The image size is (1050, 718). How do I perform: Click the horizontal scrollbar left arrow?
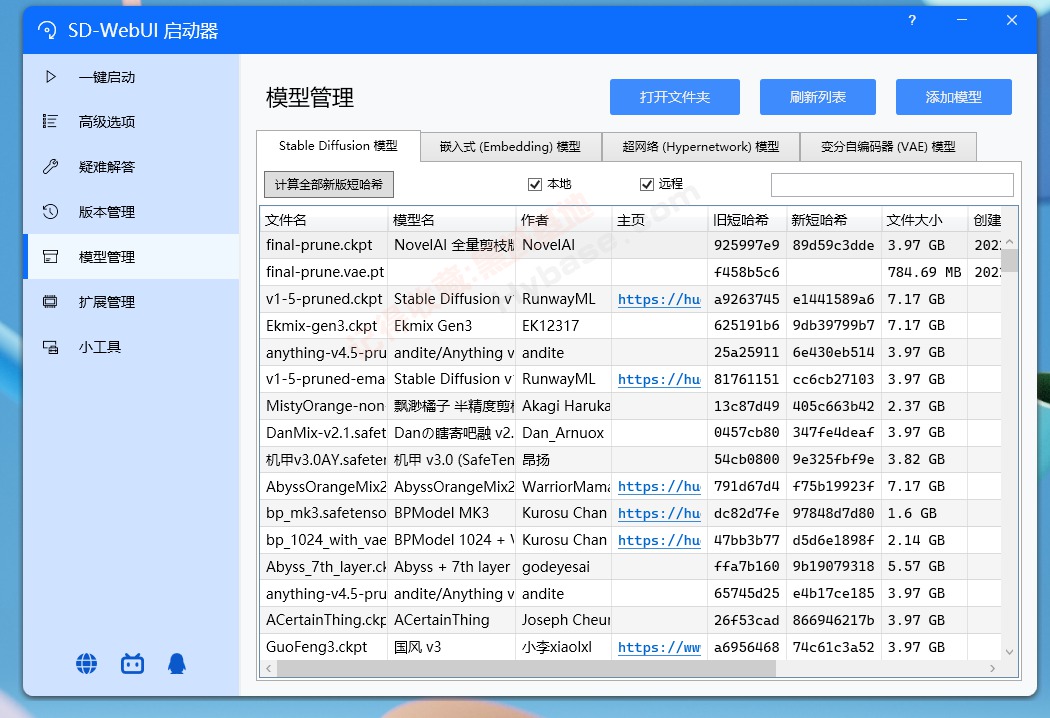pos(269,668)
